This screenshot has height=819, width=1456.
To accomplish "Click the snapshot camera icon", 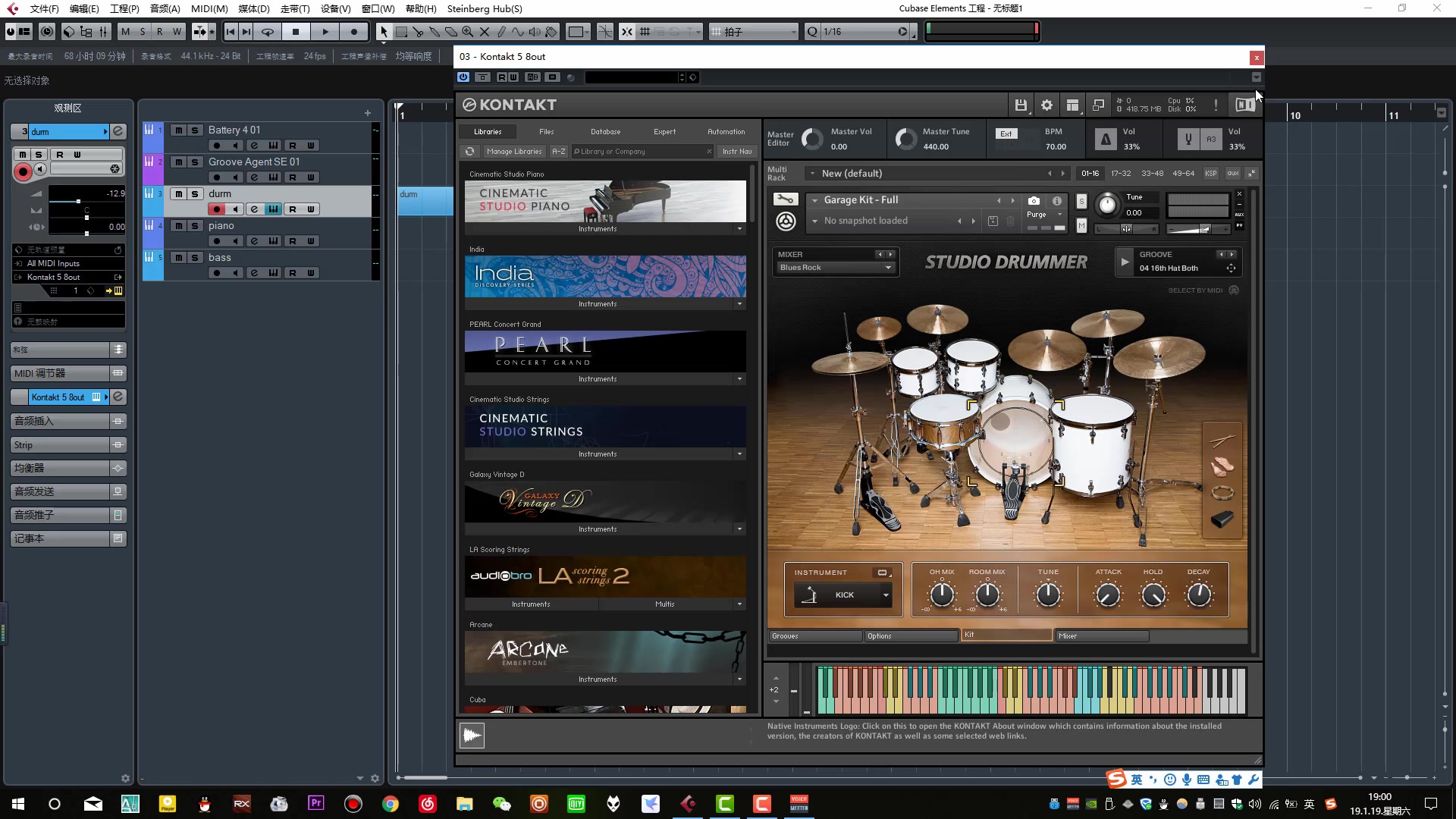I will [x=1034, y=201].
